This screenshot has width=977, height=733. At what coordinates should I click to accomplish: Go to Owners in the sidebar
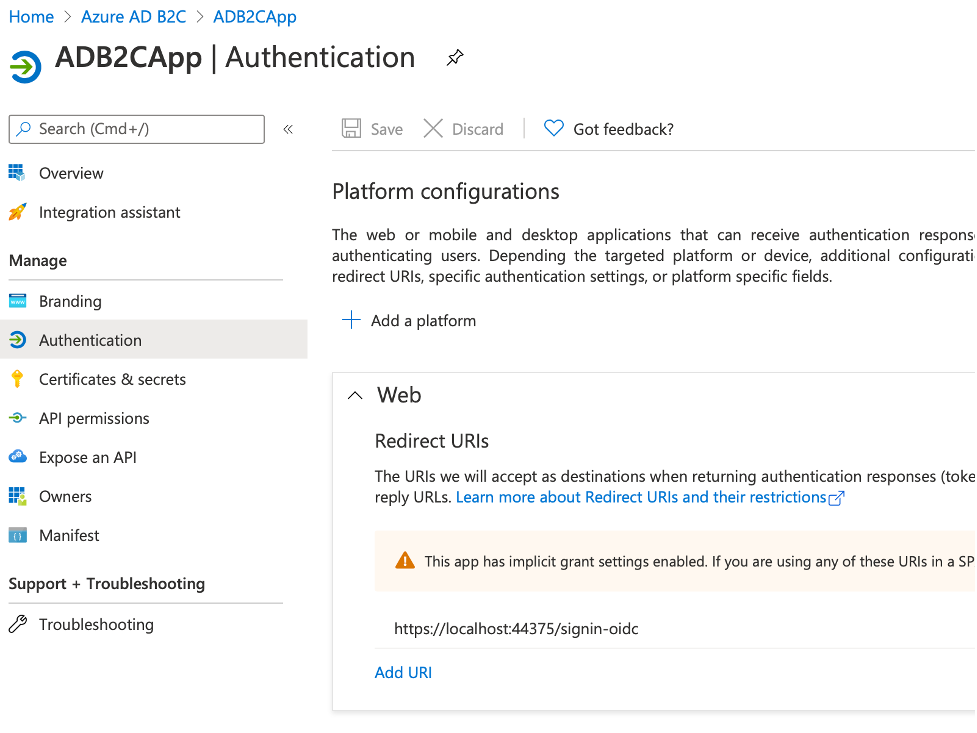pos(65,496)
